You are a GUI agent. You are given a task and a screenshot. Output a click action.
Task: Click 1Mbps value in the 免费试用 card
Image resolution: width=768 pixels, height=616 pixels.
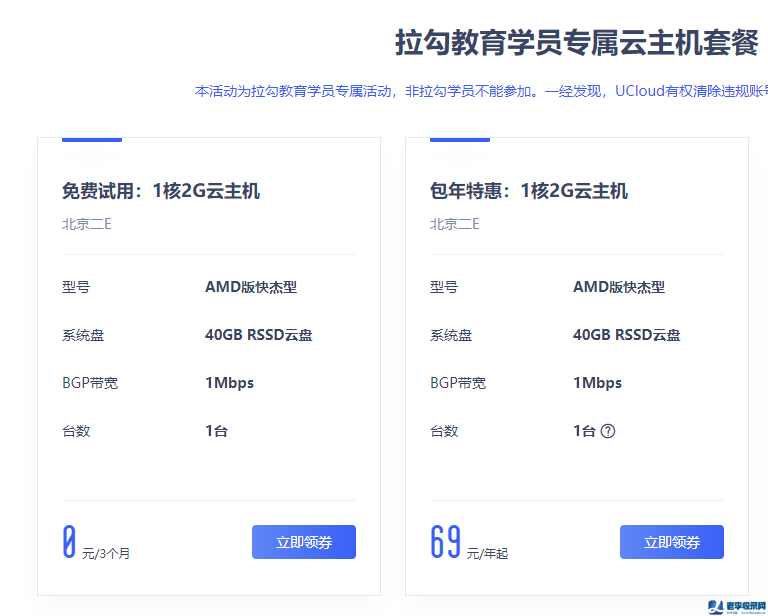[x=230, y=383]
